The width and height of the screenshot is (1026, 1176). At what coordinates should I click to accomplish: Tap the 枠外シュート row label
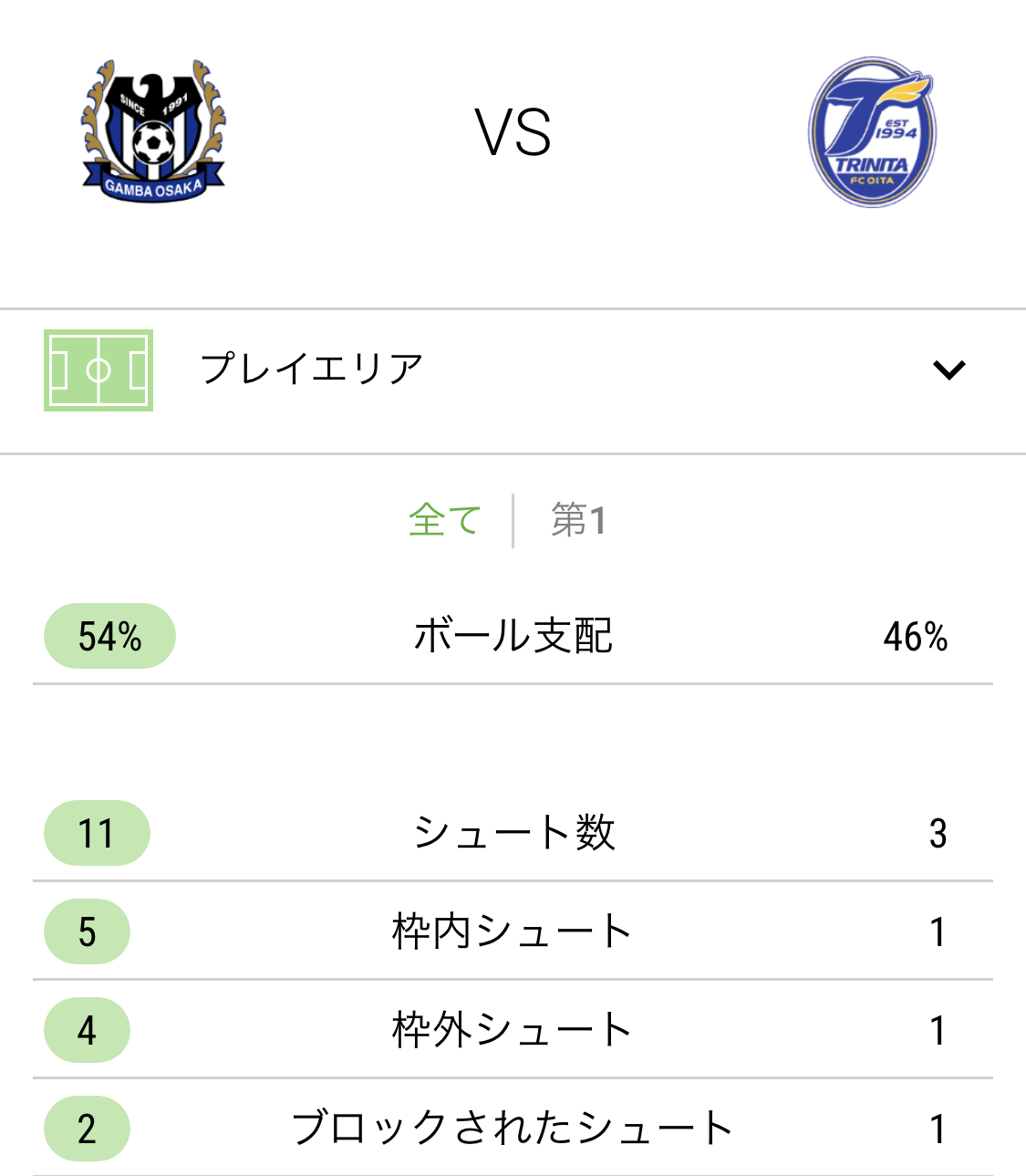[513, 1030]
